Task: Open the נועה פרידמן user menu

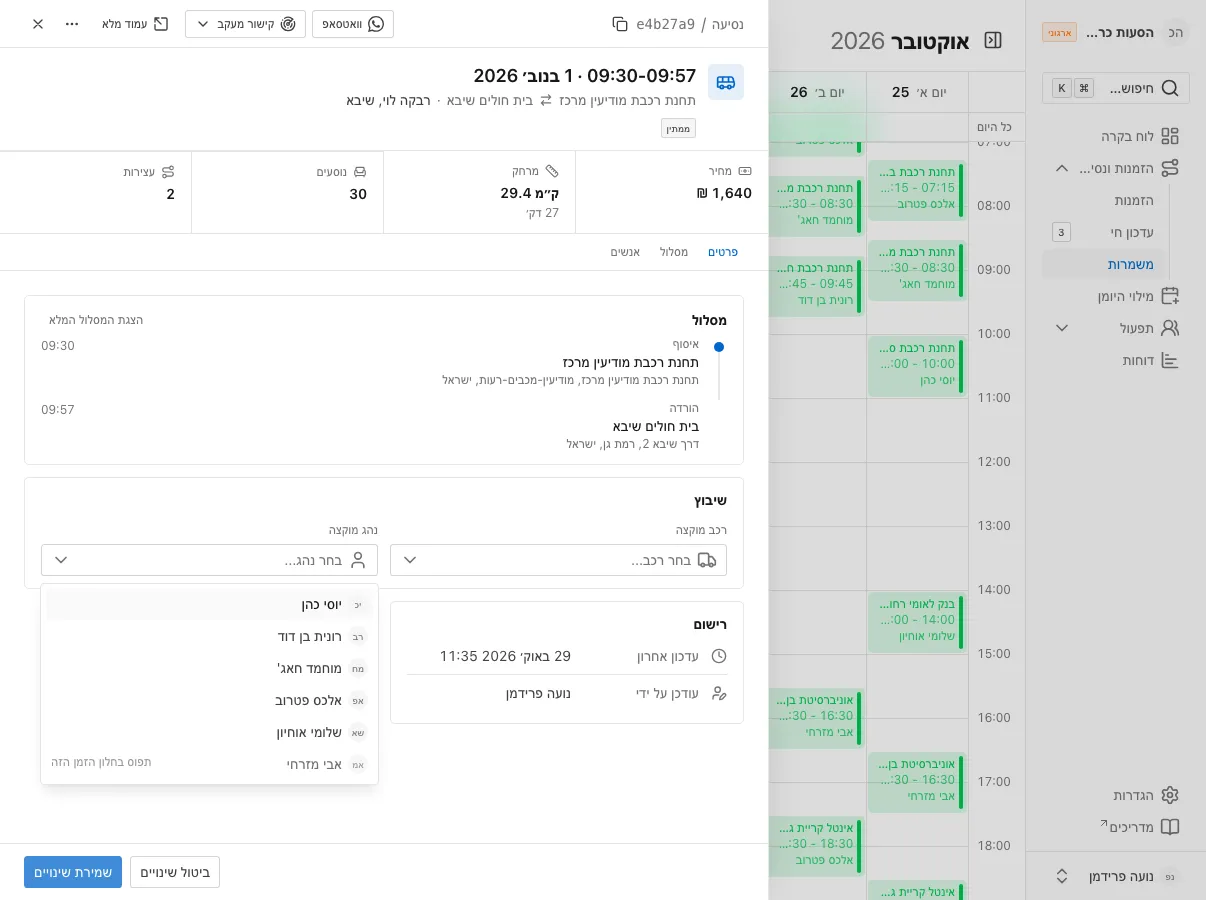Action: coord(1115,876)
